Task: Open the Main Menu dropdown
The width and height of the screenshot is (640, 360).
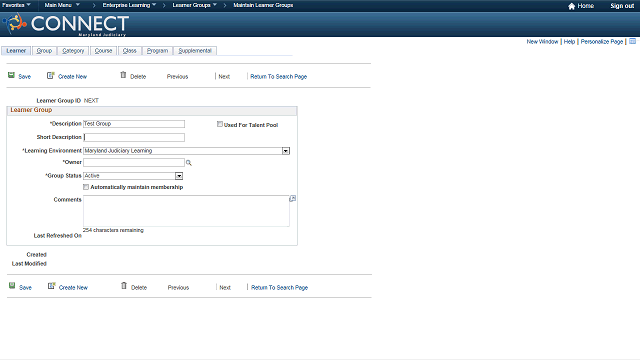Action: [x=62, y=5]
